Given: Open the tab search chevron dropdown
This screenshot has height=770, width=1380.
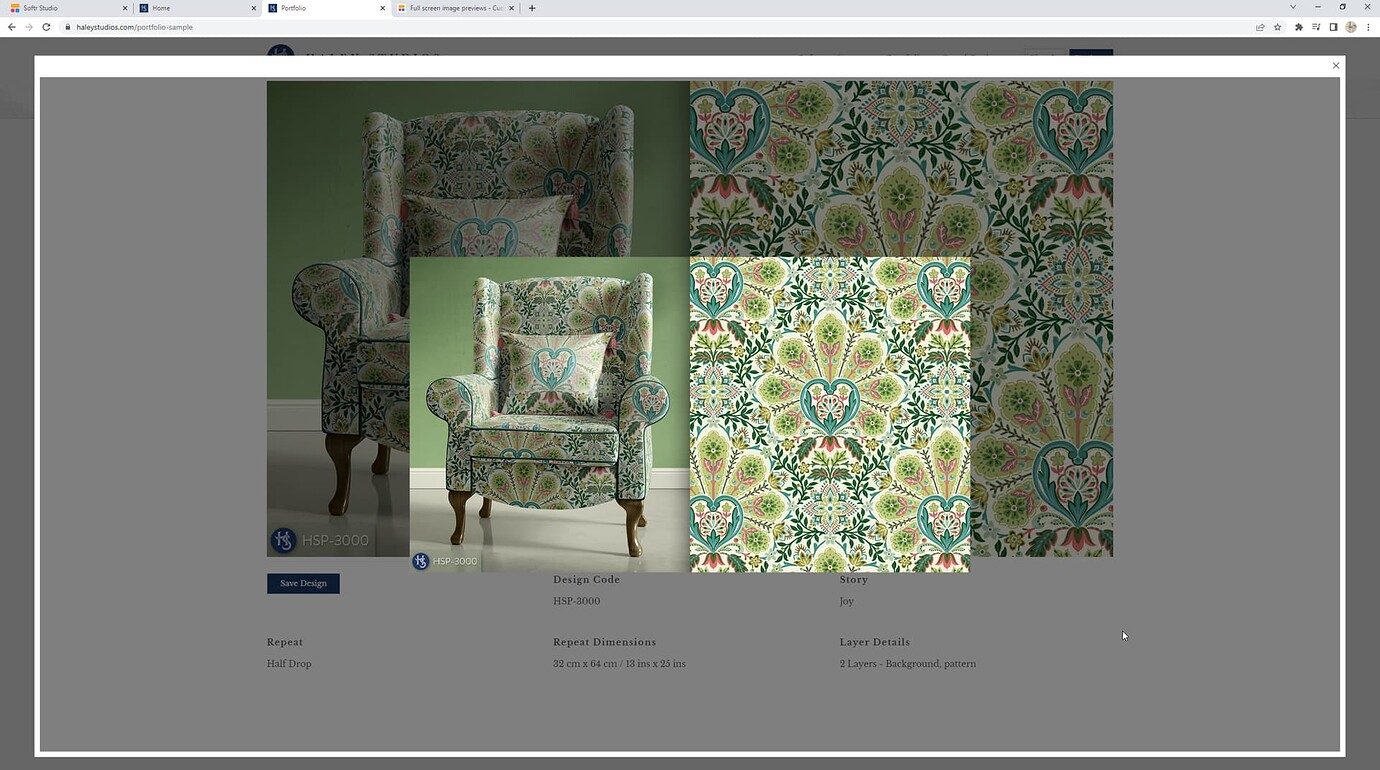Looking at the screenshot, I should click(1294, 7).
